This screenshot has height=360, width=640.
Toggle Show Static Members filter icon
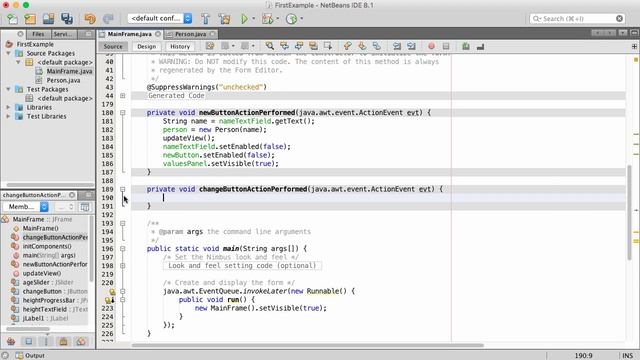click(x=46, y=341)
